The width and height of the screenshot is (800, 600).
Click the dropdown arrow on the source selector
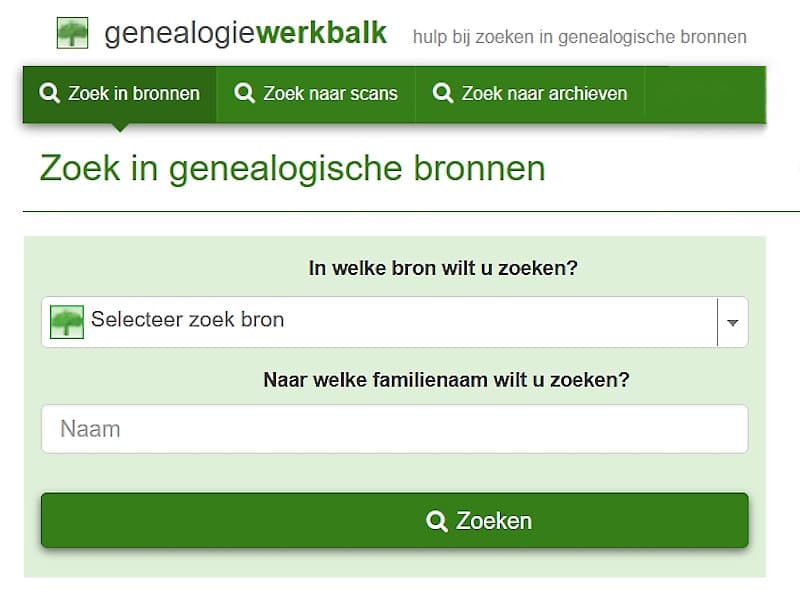pyautogui.click(x=733, y=321)
